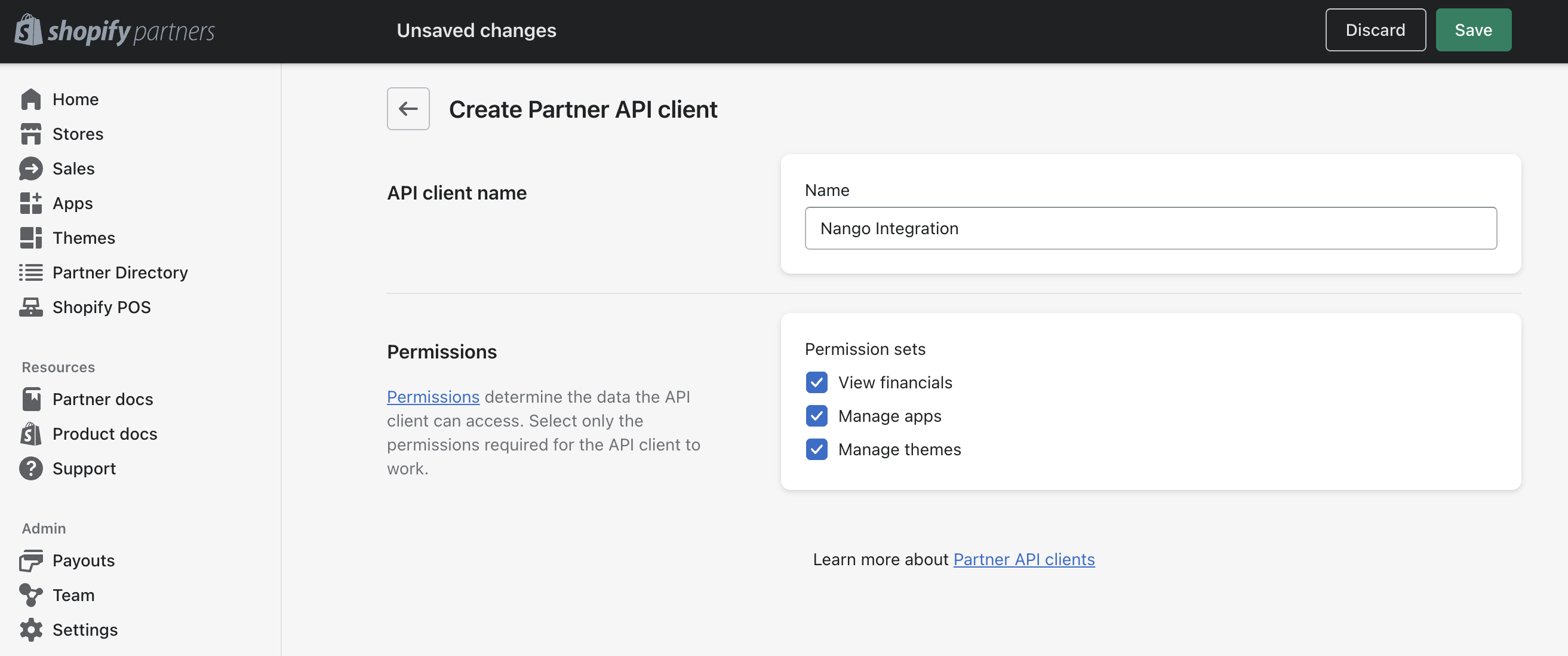Viewport: 1568px width, 656px height.
Task: Toggle the Manage apps checkbox
Action: (816, 416)
